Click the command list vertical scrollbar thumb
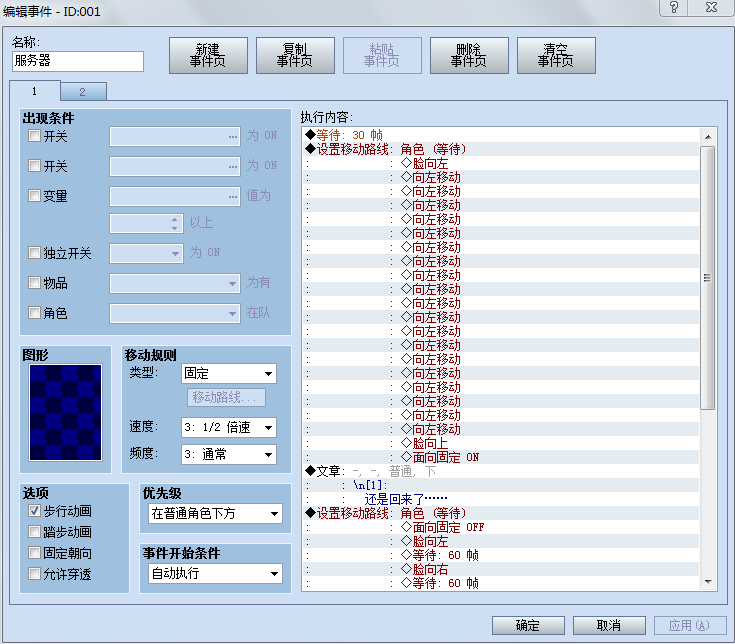The height and width of the screenshot is (644, 735). tap(708, 278)
